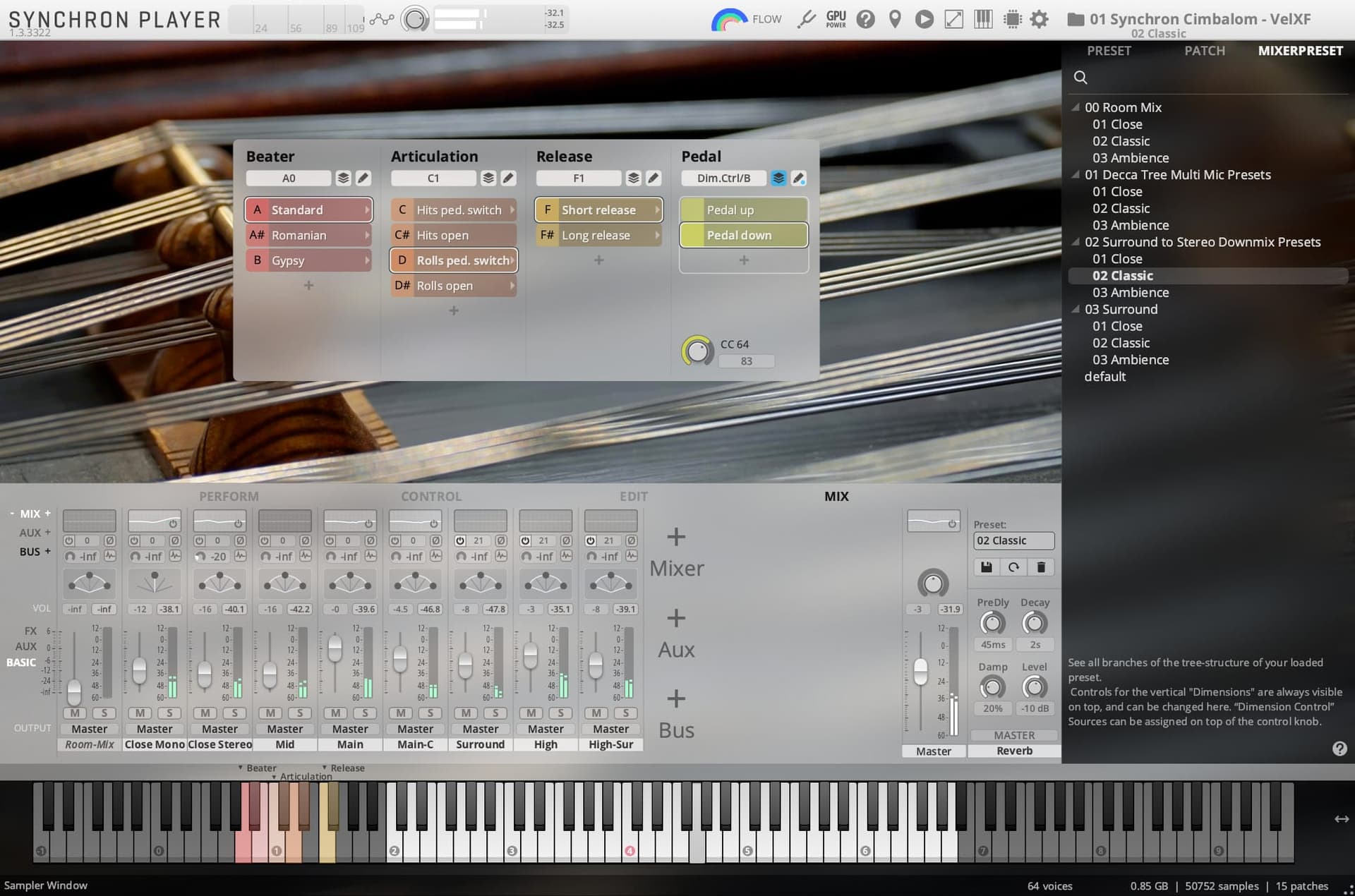Click the CC 64 pedal knob
Image resolution: width=1355 pixels, height=896 pixels.
(697, 351)
